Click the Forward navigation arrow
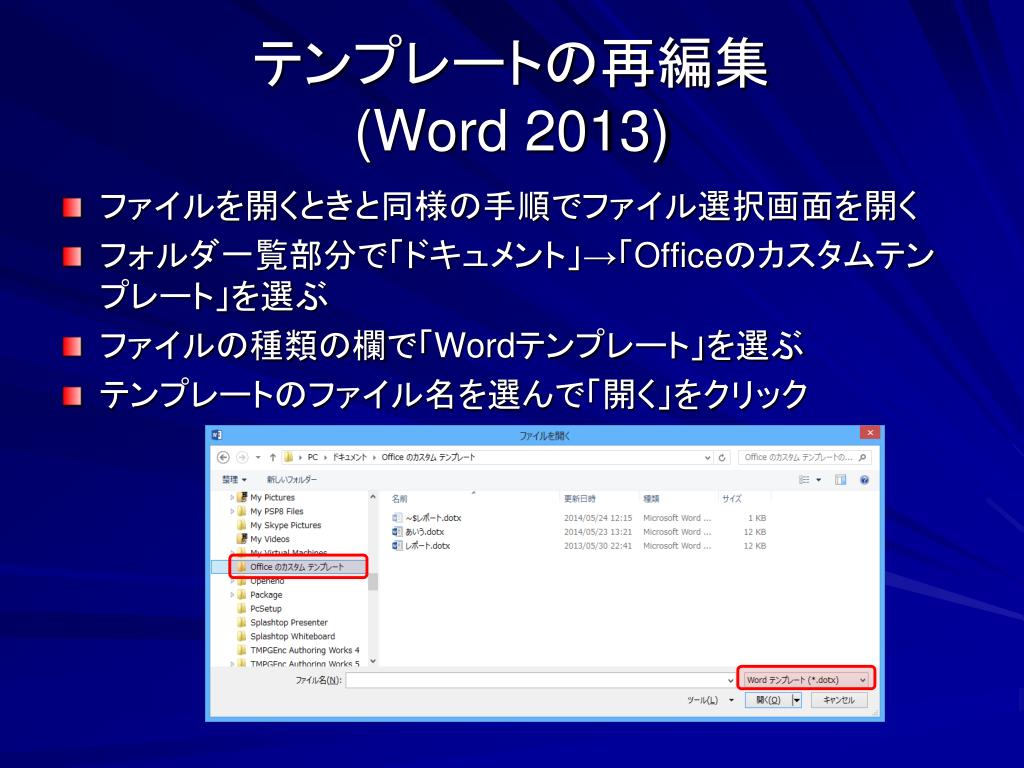 point(242,458)
